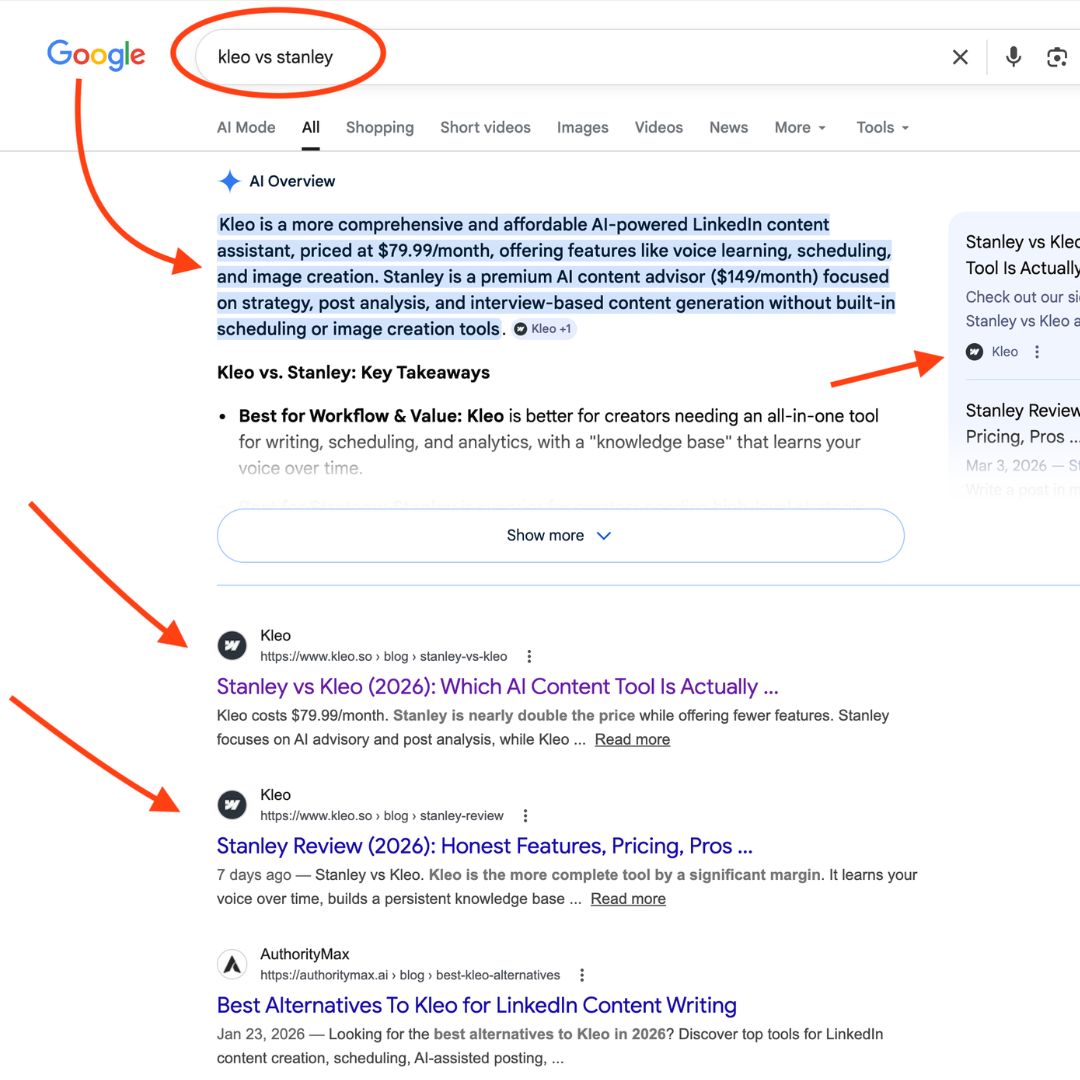The image size is (1080, 1080).
Task: Expand AI Overview with Show more
Action: point(560,536)
